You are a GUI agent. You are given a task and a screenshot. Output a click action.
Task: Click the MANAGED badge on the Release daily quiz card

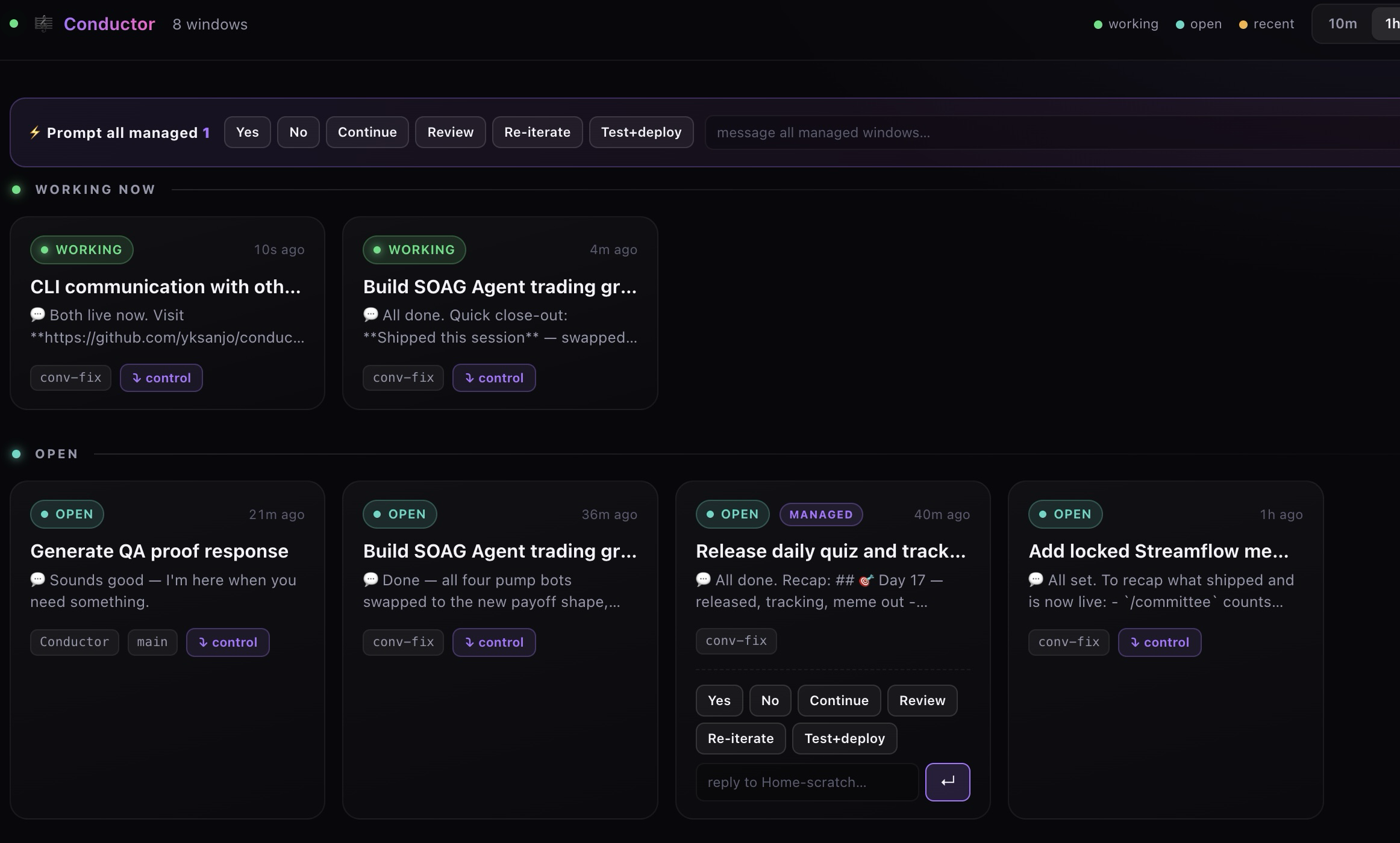tap(821, 515)
